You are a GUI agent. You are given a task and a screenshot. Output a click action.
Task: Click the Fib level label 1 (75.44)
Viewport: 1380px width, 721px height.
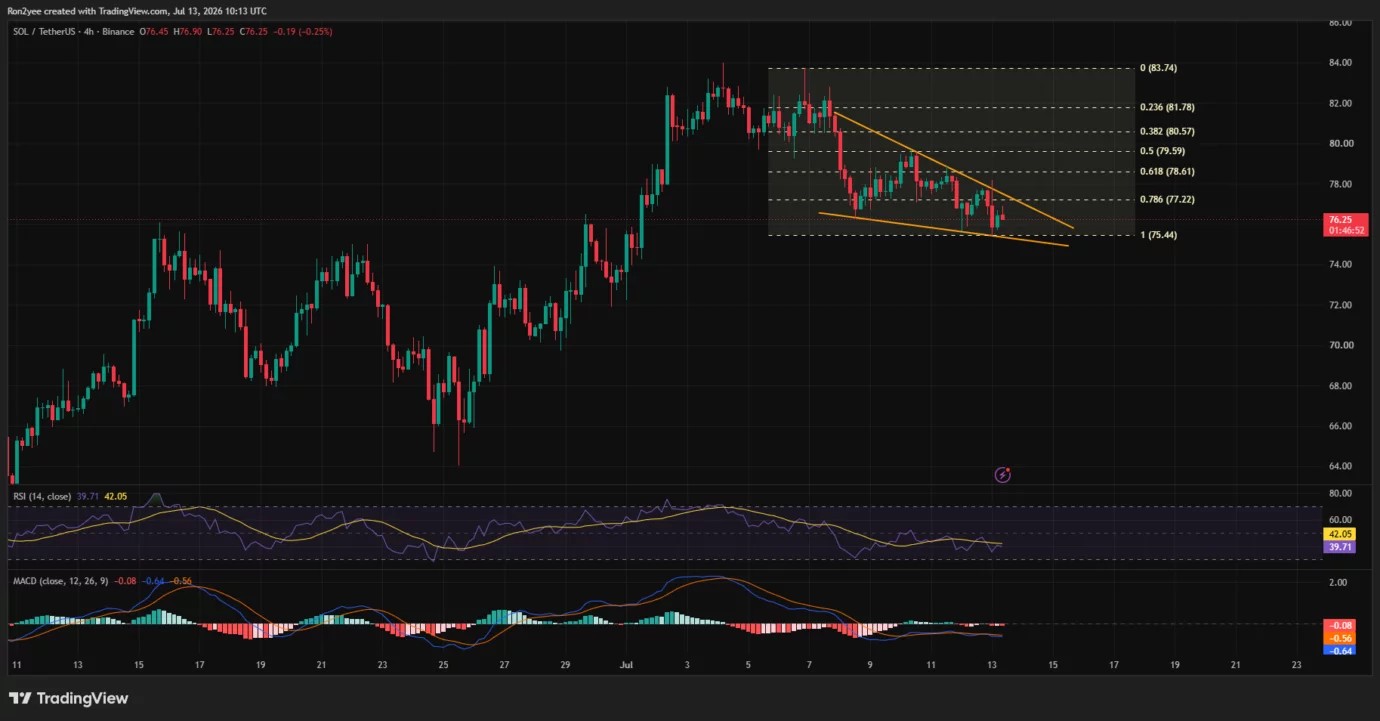pyautogui.click(x=1160, y=235)
